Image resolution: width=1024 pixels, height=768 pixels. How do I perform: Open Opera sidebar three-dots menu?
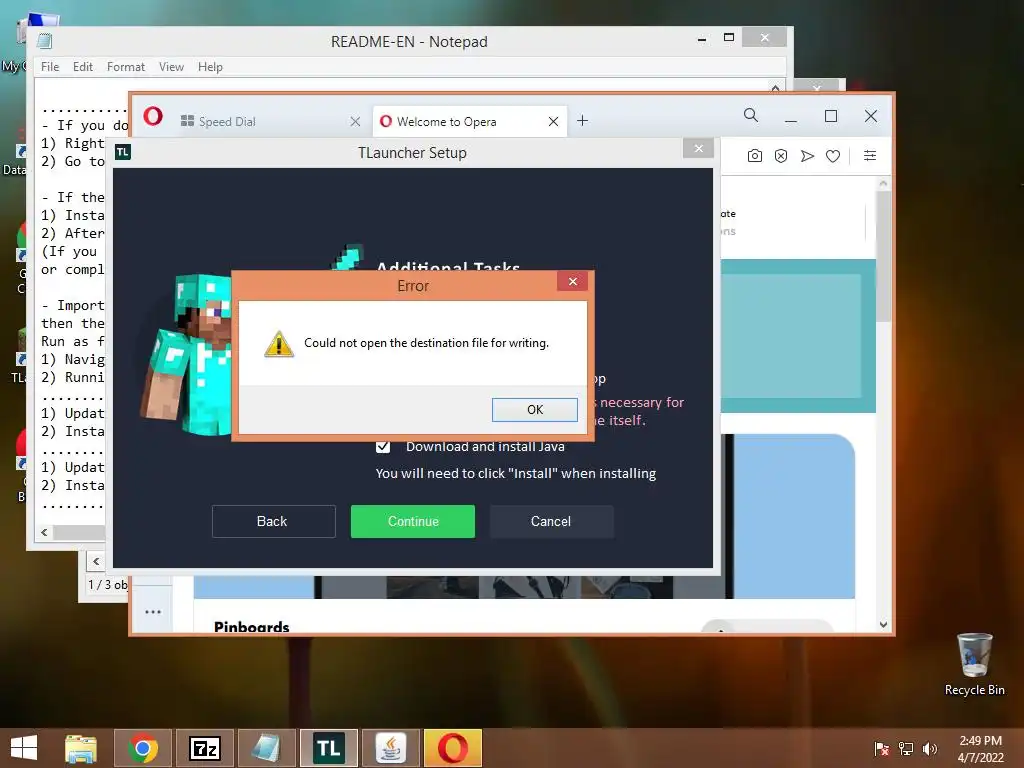[153, 612]
